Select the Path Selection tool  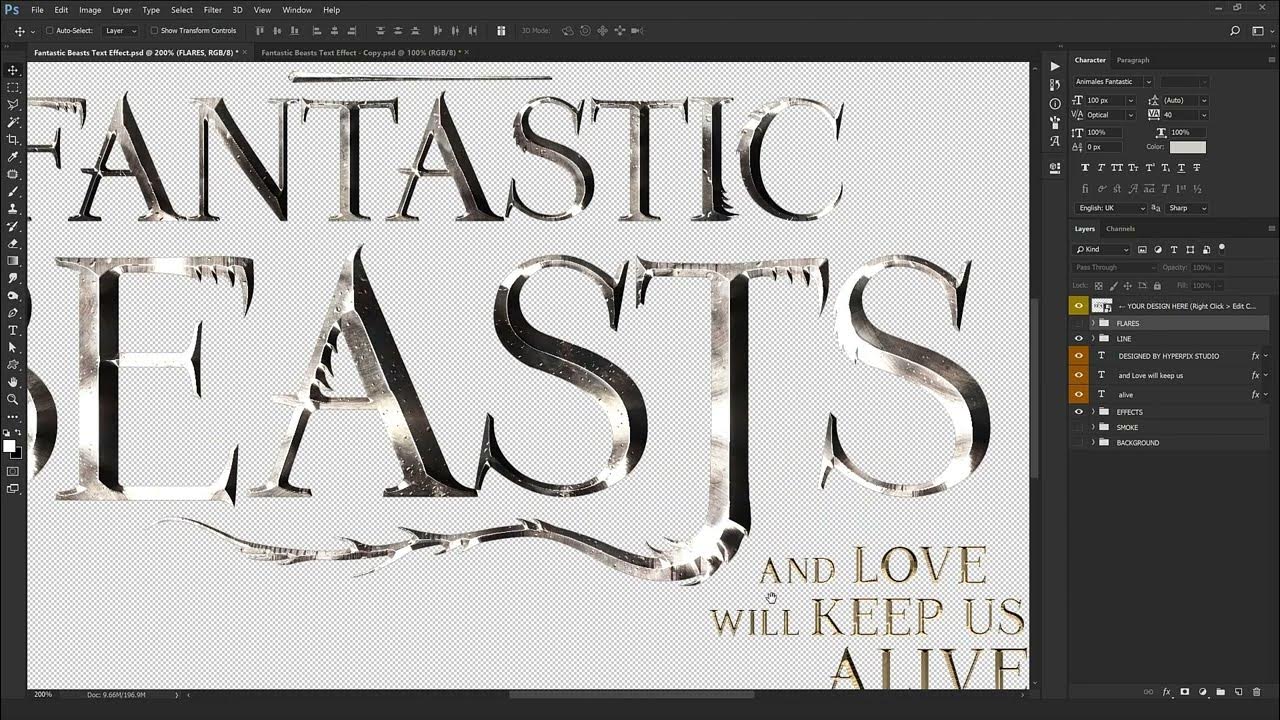[x=13, y=347]
